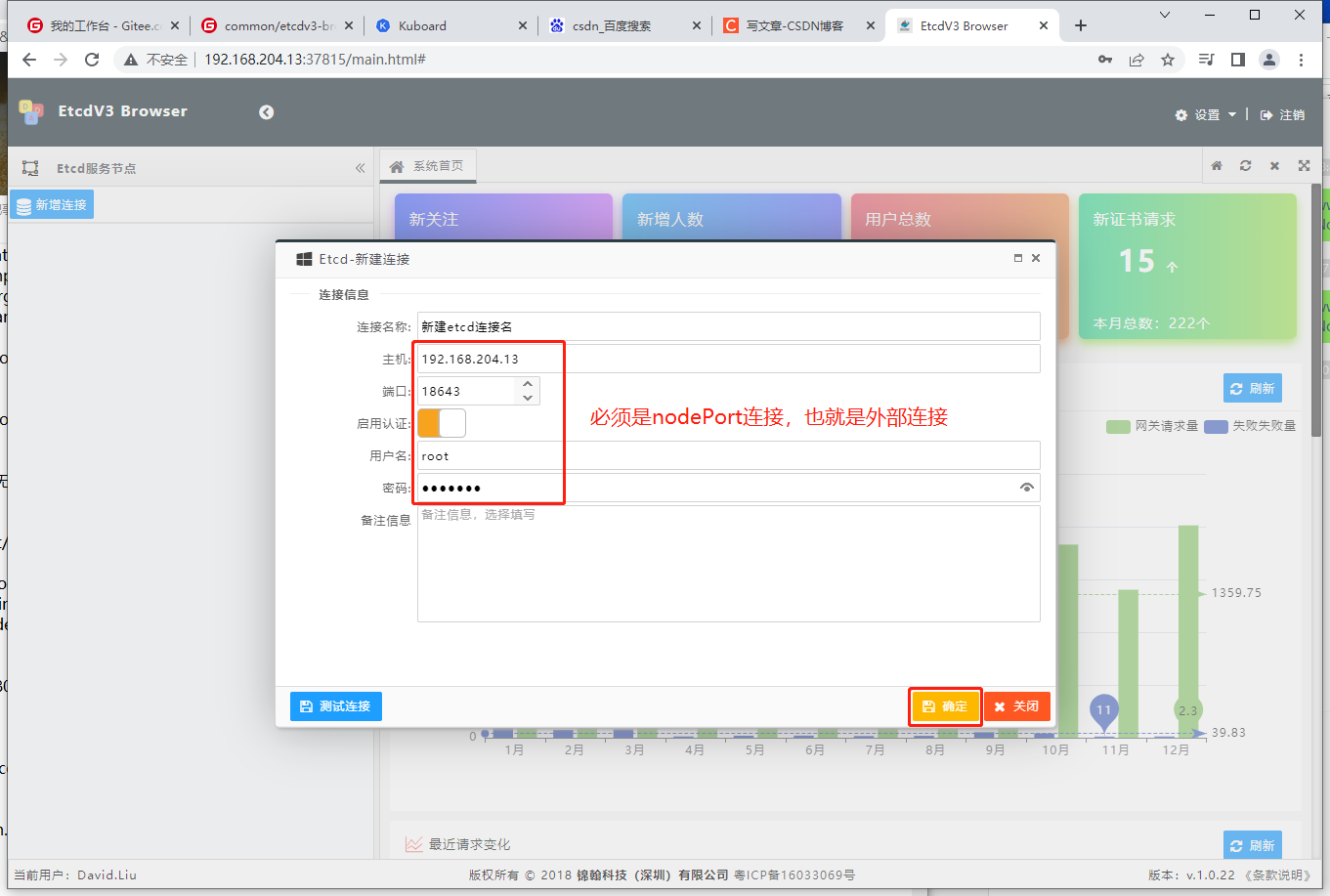Click the 用户名 username field
The height and width of the screenshot is (896, 1330).
[x=728, y=455]
